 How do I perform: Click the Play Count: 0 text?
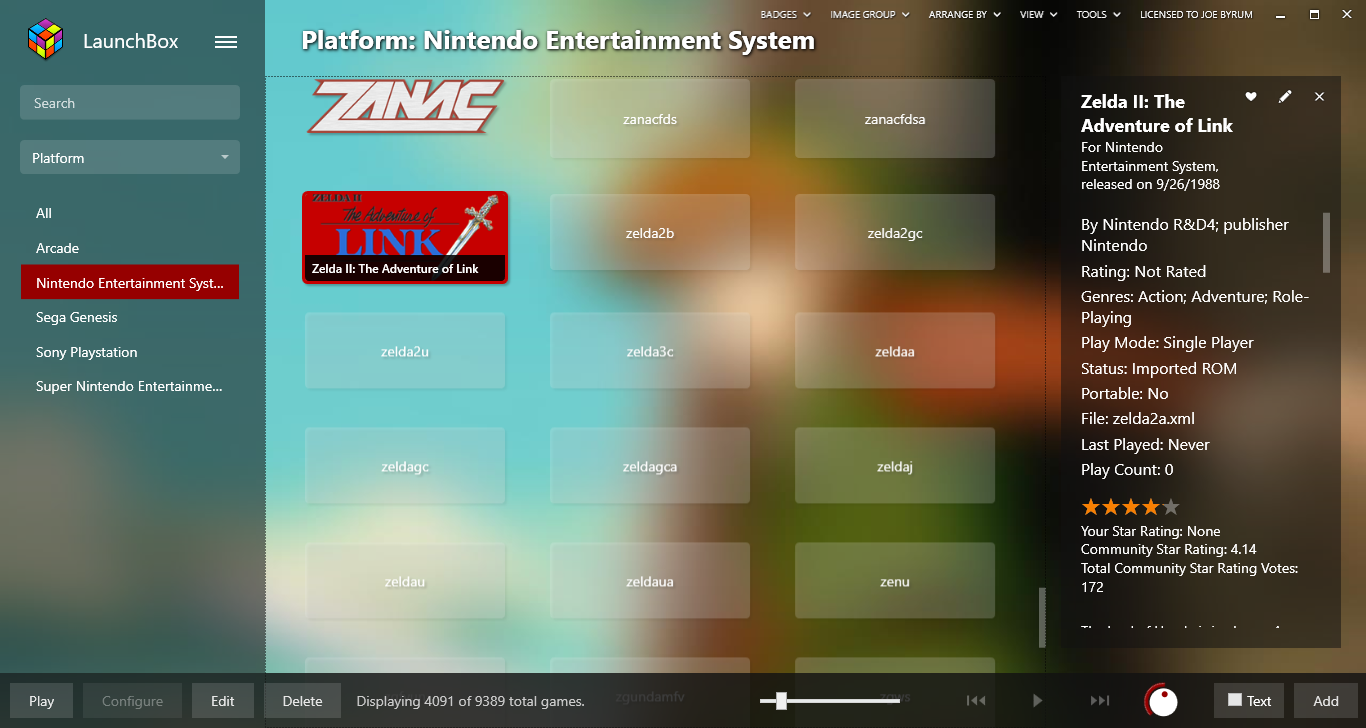point(1127,470)
